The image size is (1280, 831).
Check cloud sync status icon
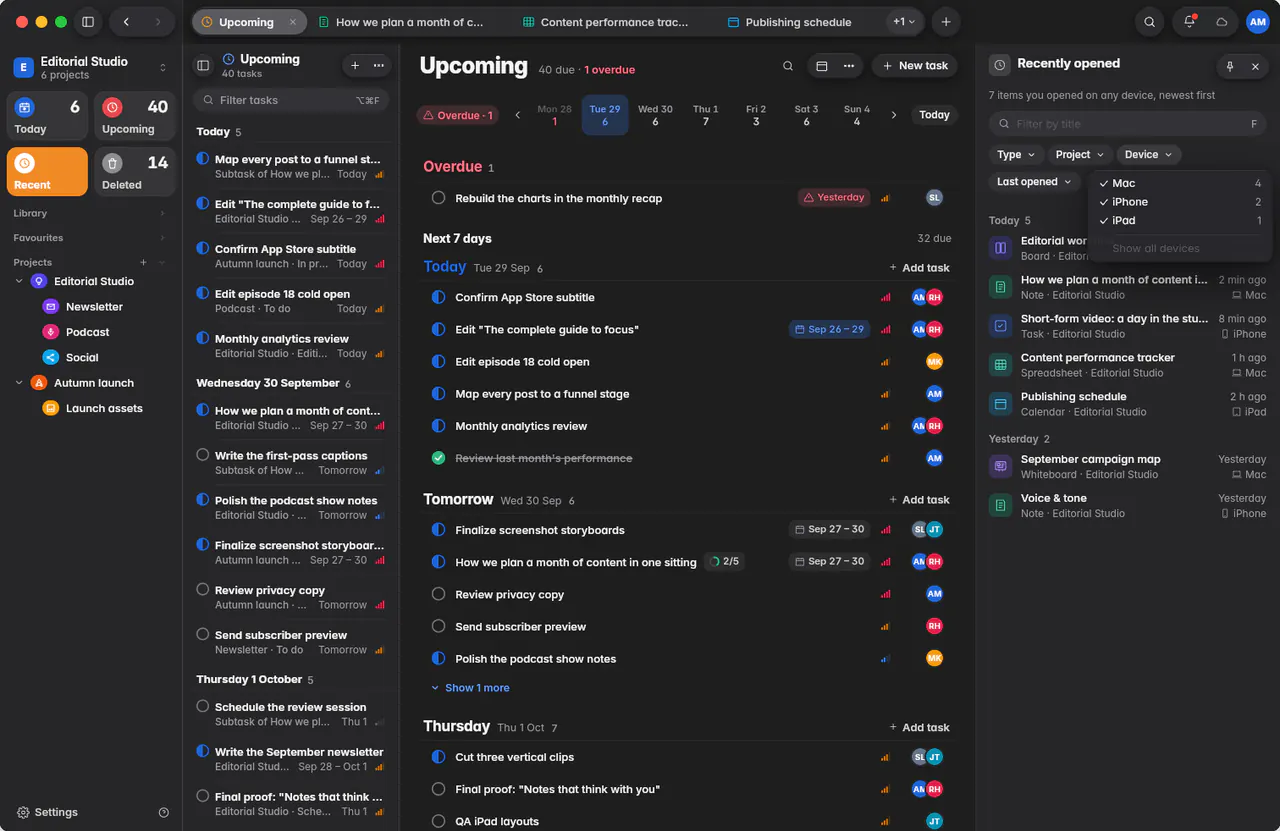tap(1221, 22)
